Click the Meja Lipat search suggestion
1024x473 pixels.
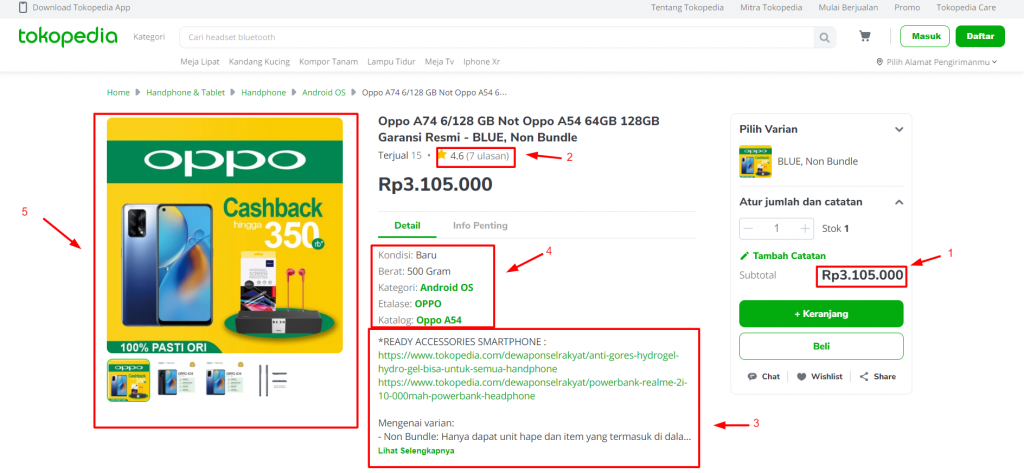[x=200, y=62]
